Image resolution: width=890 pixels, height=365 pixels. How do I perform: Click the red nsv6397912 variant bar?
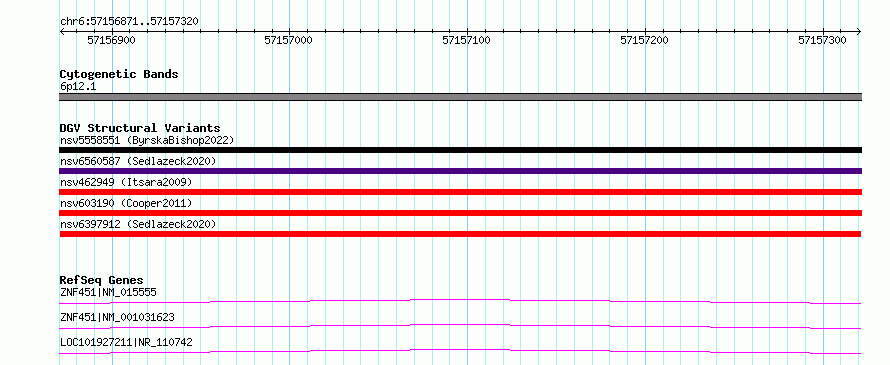point(460,234)
